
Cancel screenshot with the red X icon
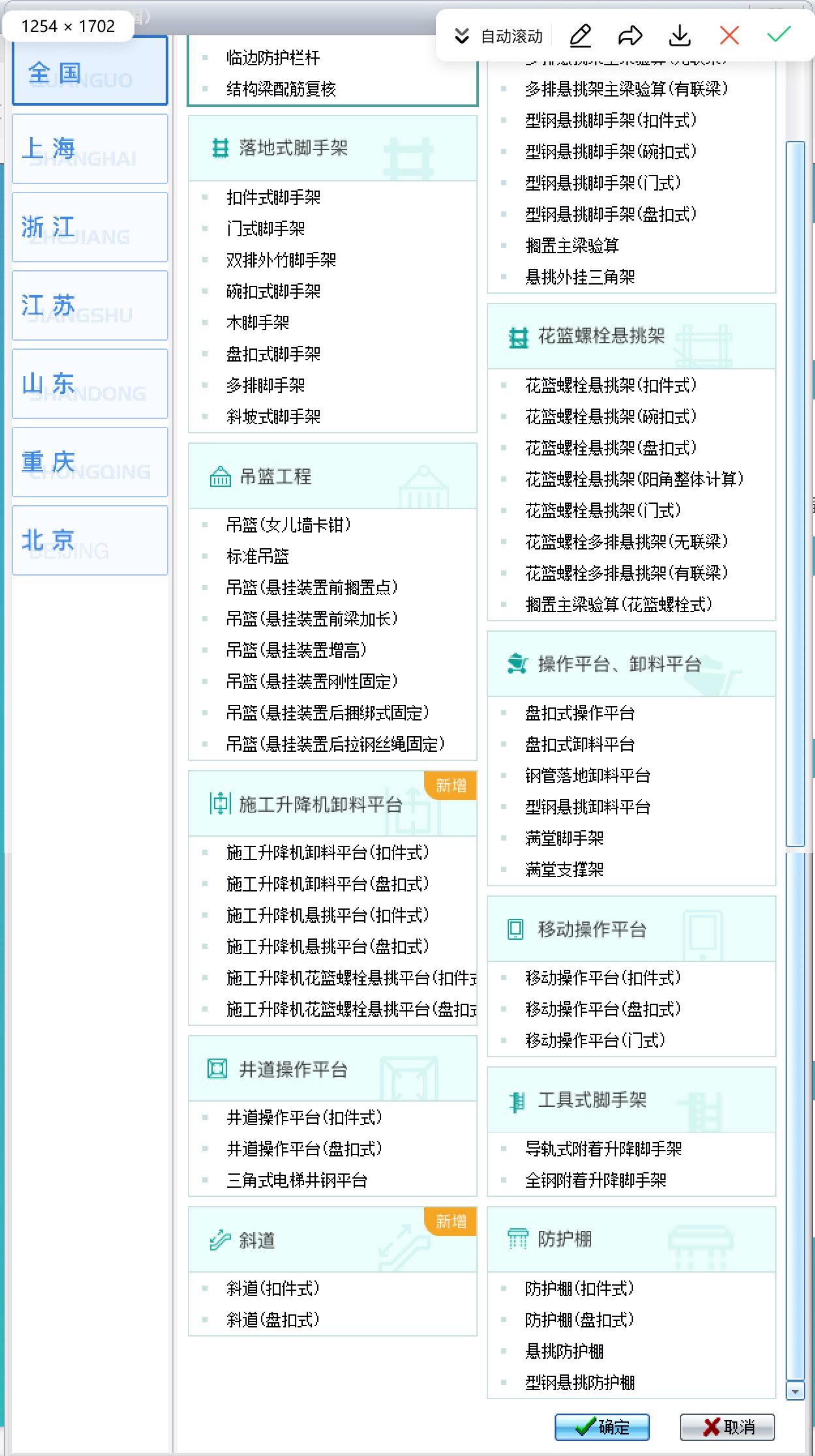tap(729, 35)
